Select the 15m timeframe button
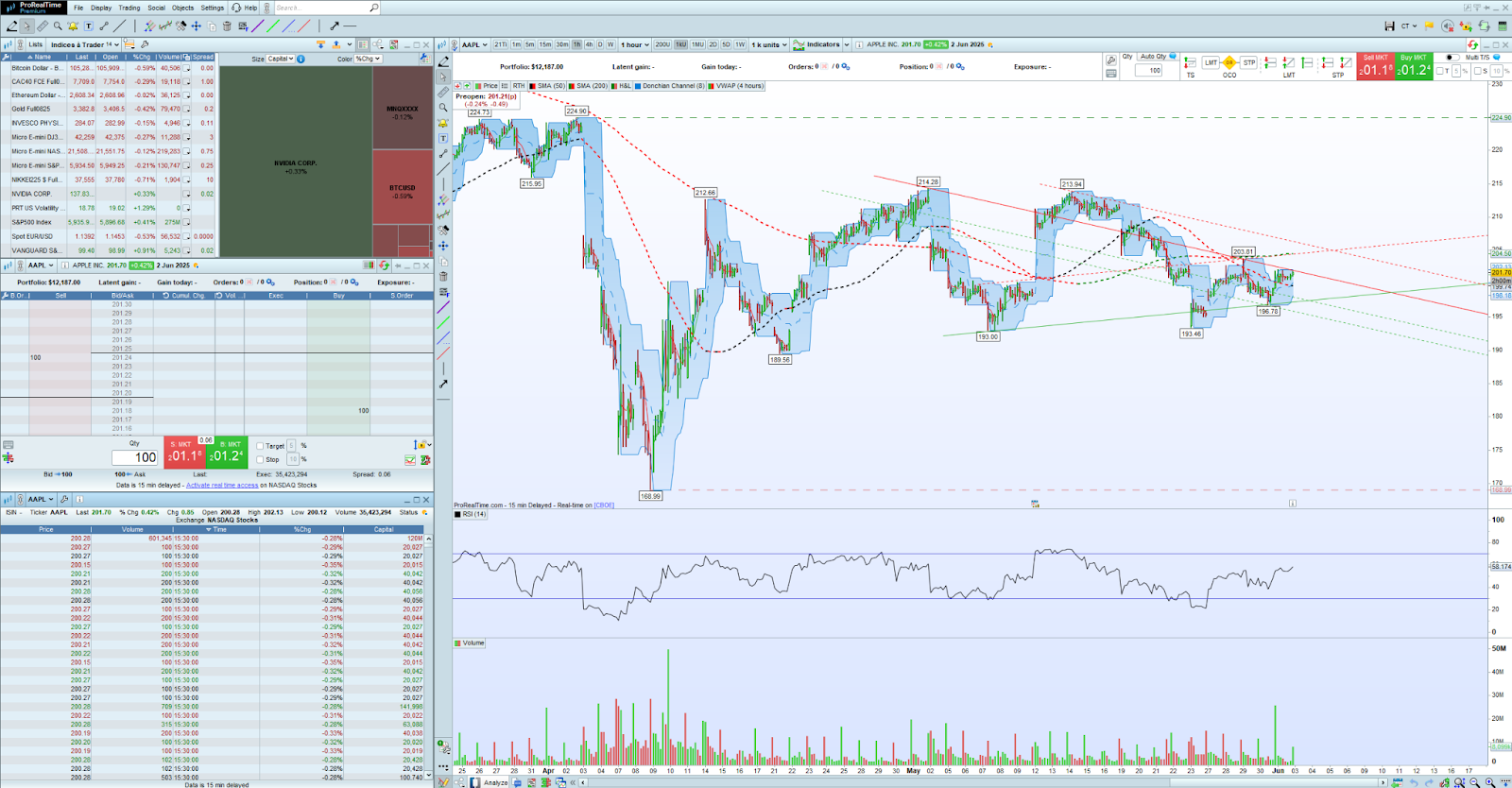This screenshot has height=788, width=1512. coord(545,44)
